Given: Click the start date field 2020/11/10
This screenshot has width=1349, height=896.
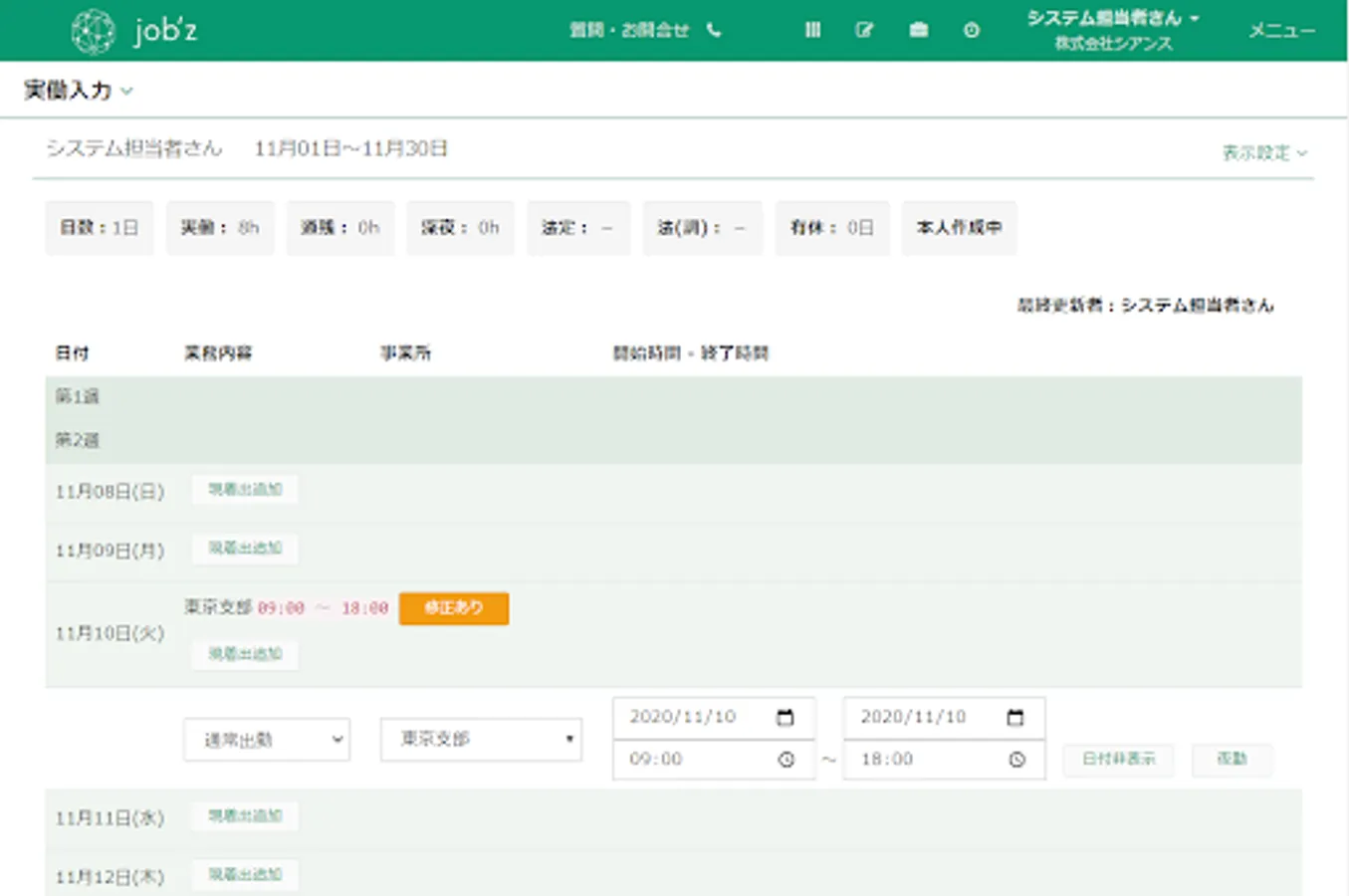Looking at the screenshot, I should (714, 717).
